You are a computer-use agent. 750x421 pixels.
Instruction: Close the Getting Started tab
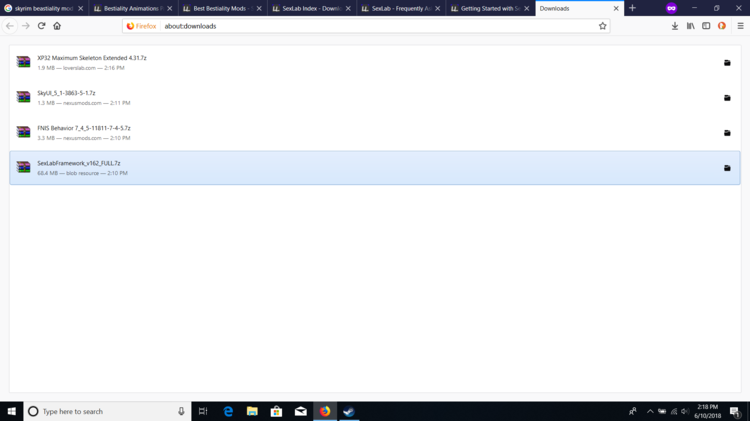click(527, 8)
